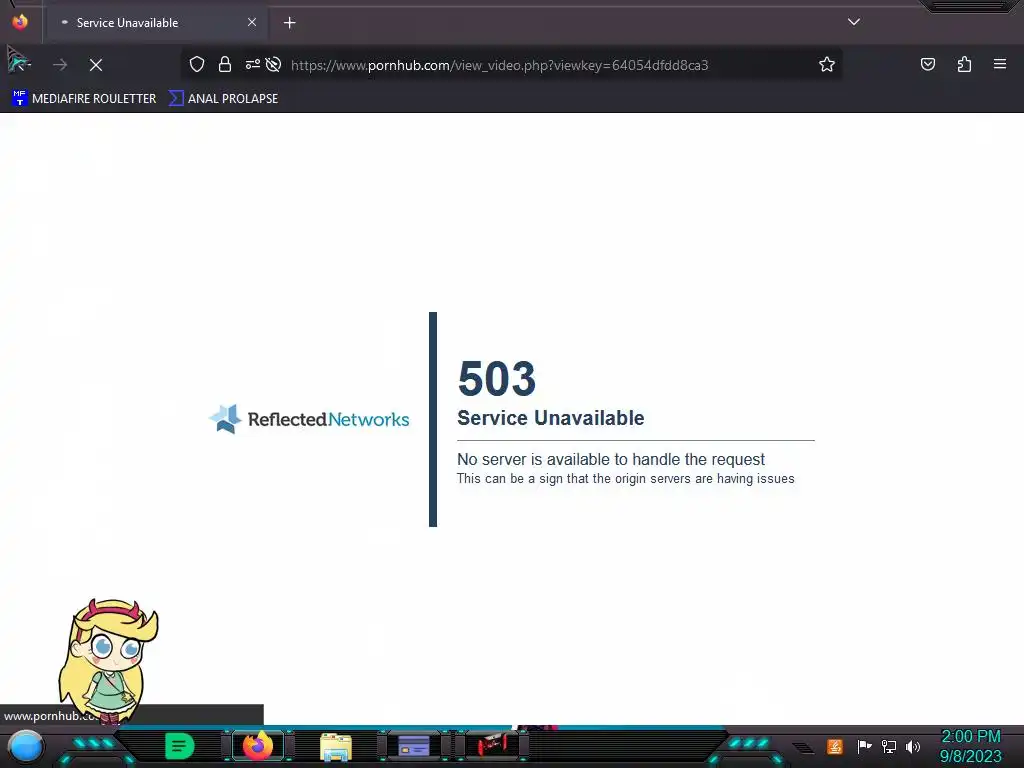Click the forward navigation arrow
Viewport: 1024px width, 768px height.
[60, 65]
